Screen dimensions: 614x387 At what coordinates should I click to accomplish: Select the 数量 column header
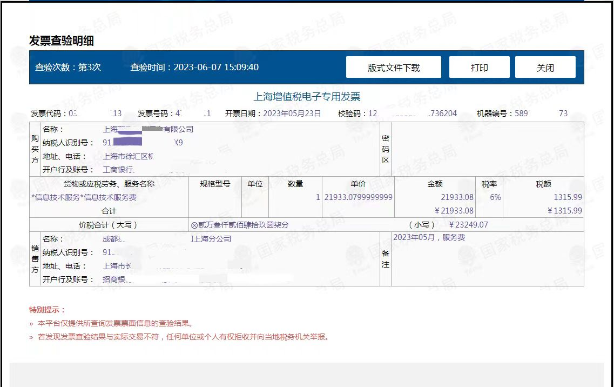click(295, 184)
